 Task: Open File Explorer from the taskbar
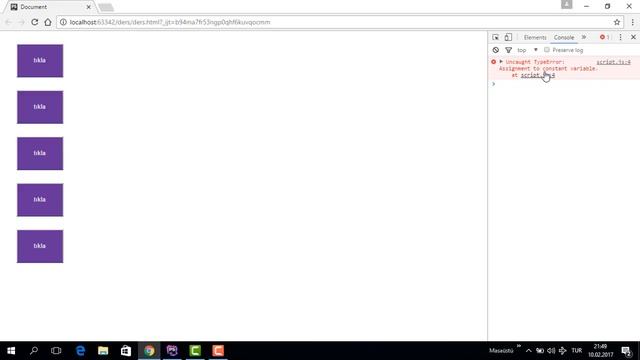[x=103, y=351]
